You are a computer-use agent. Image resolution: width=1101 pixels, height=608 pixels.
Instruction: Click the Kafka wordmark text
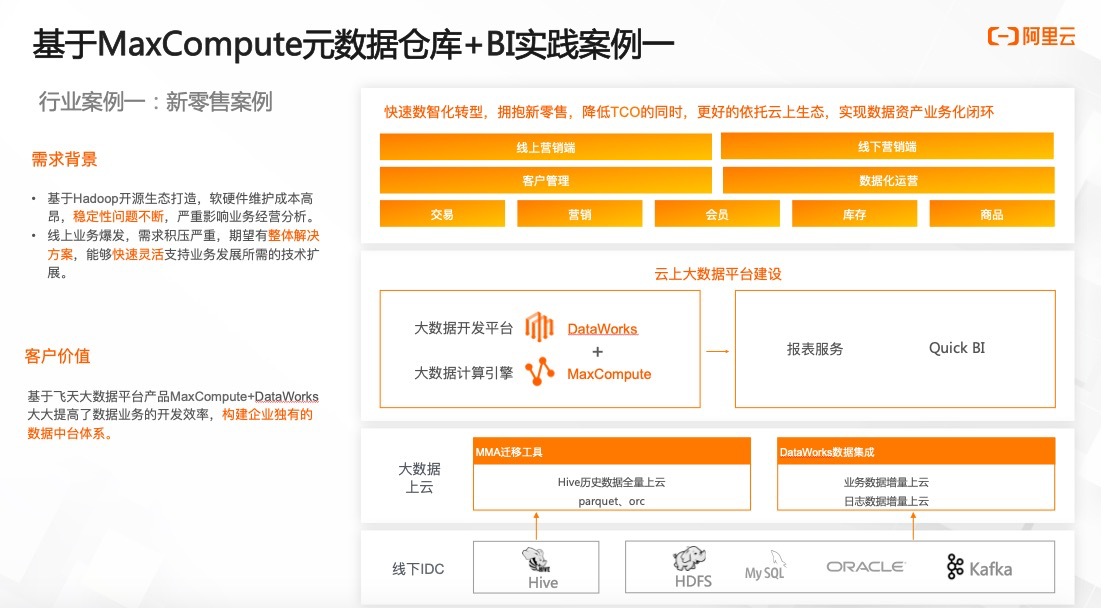(x=990, y=569)
